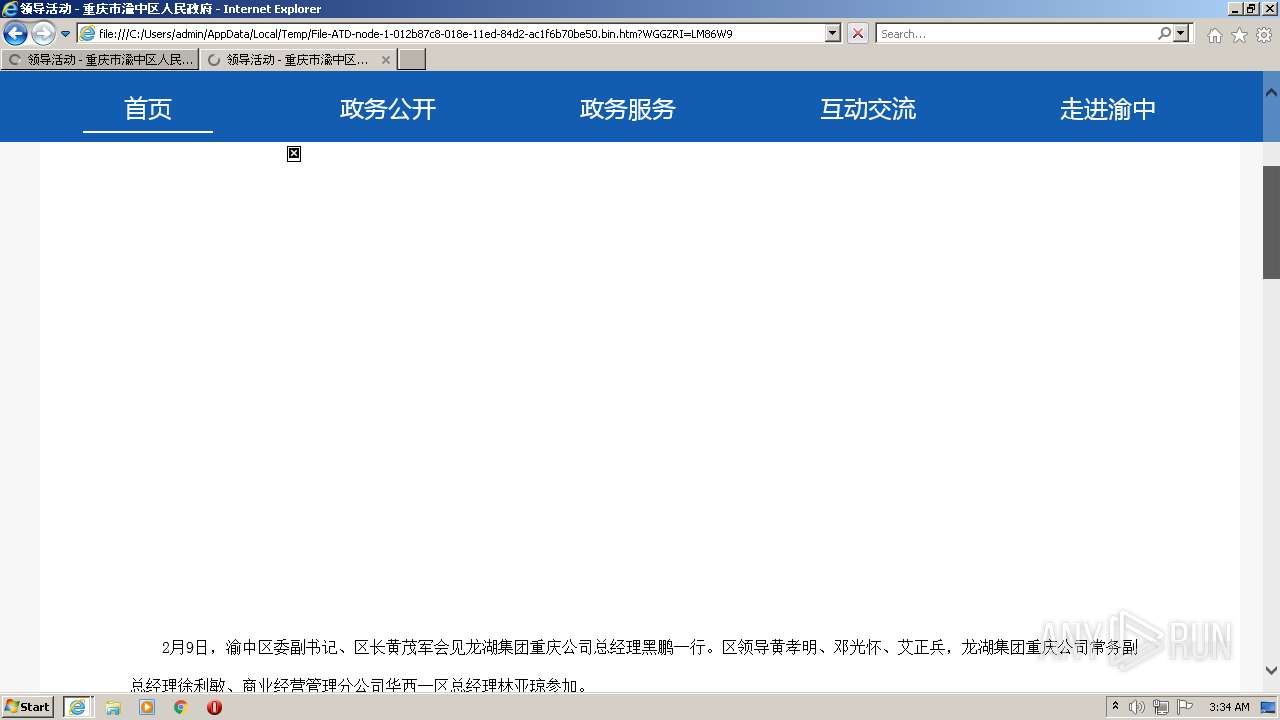
Task: Open the 首页 navigation item
Action: (x=148, y=108)
